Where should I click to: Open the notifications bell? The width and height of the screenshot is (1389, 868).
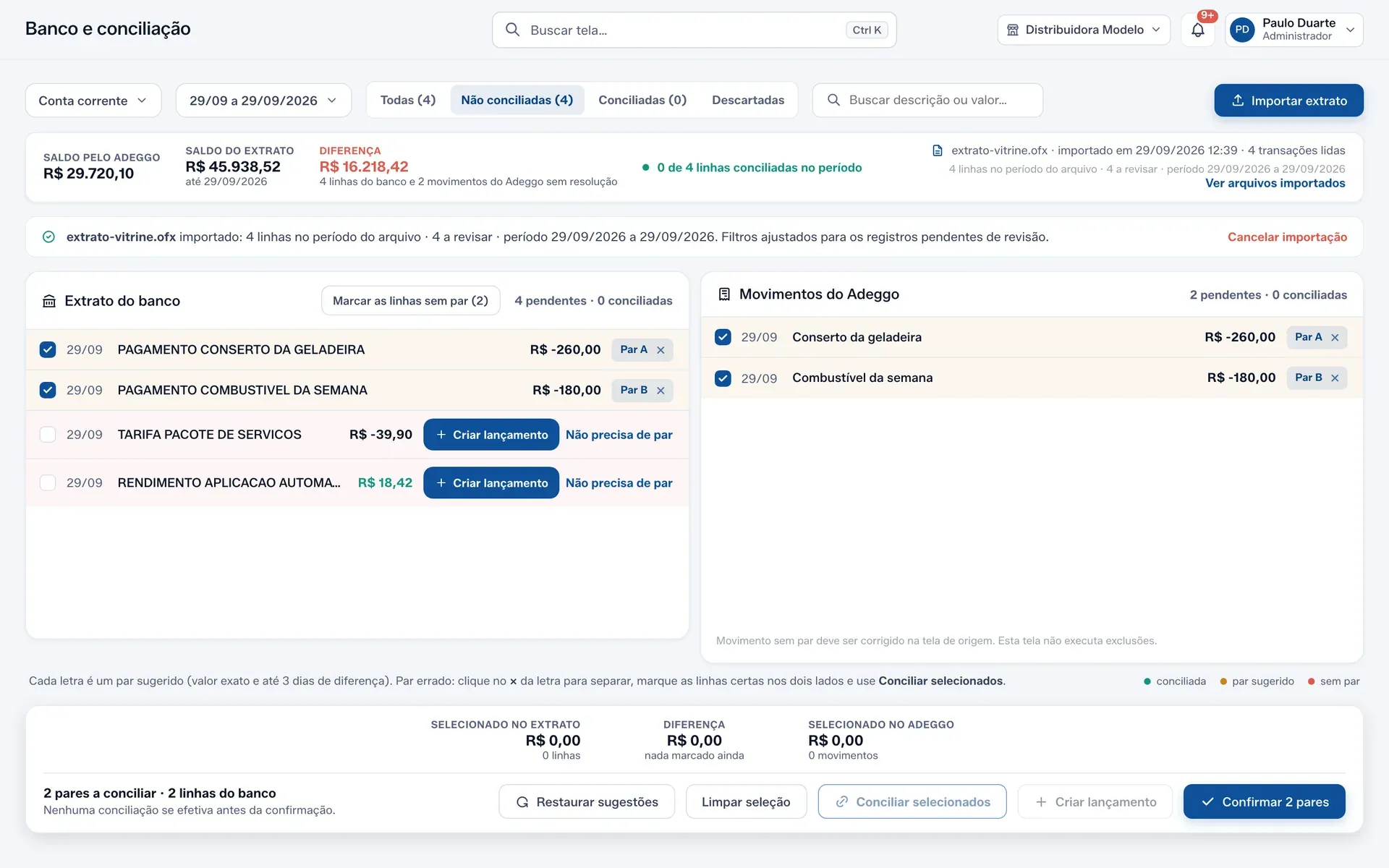(1197, 30)
